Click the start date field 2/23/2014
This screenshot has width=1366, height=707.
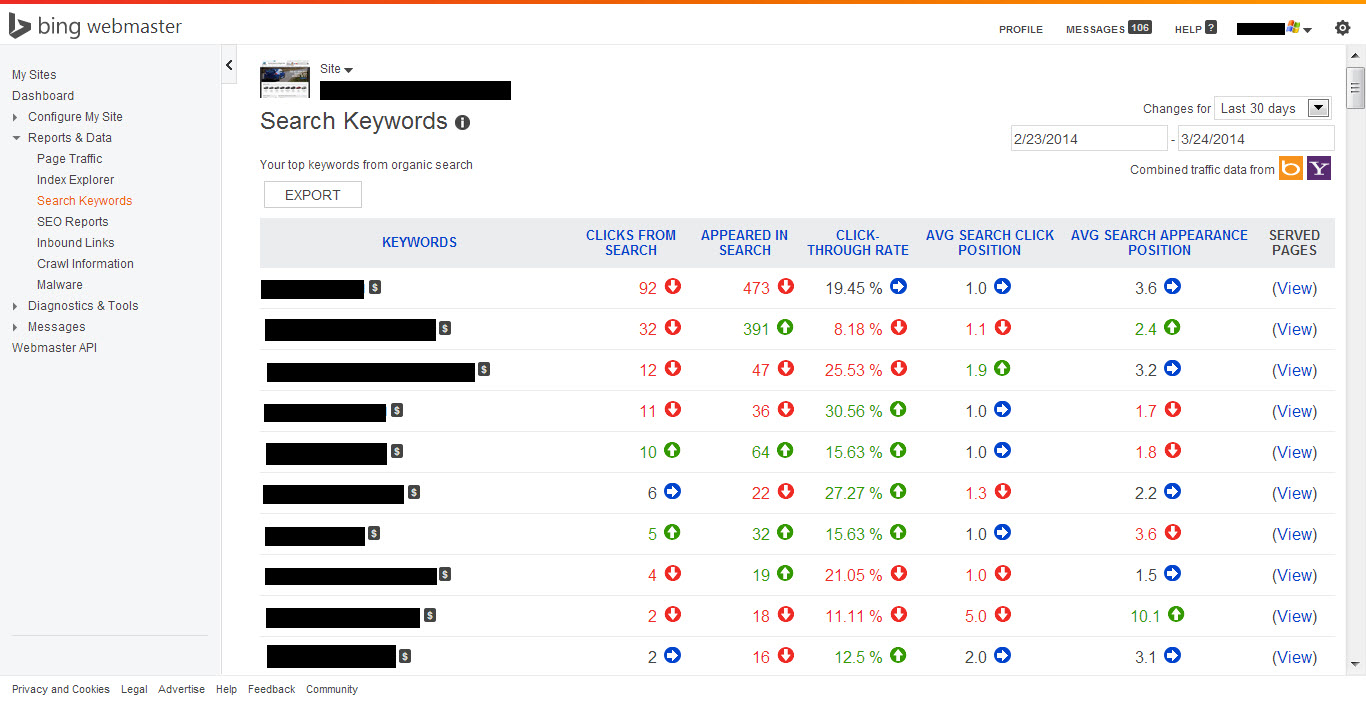click(x=1088, y=139)
